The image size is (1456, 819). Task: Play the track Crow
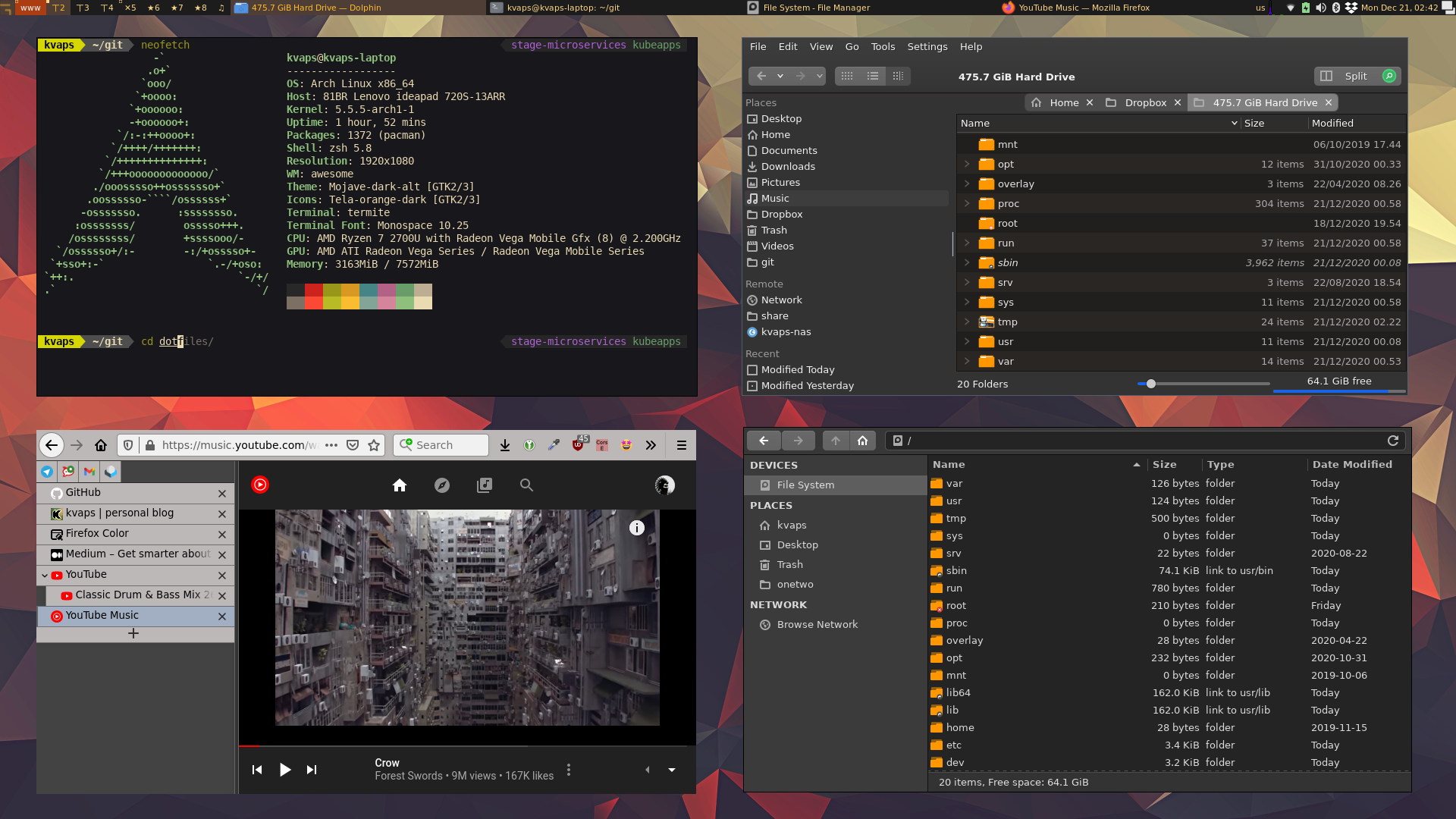pos(285,770)
